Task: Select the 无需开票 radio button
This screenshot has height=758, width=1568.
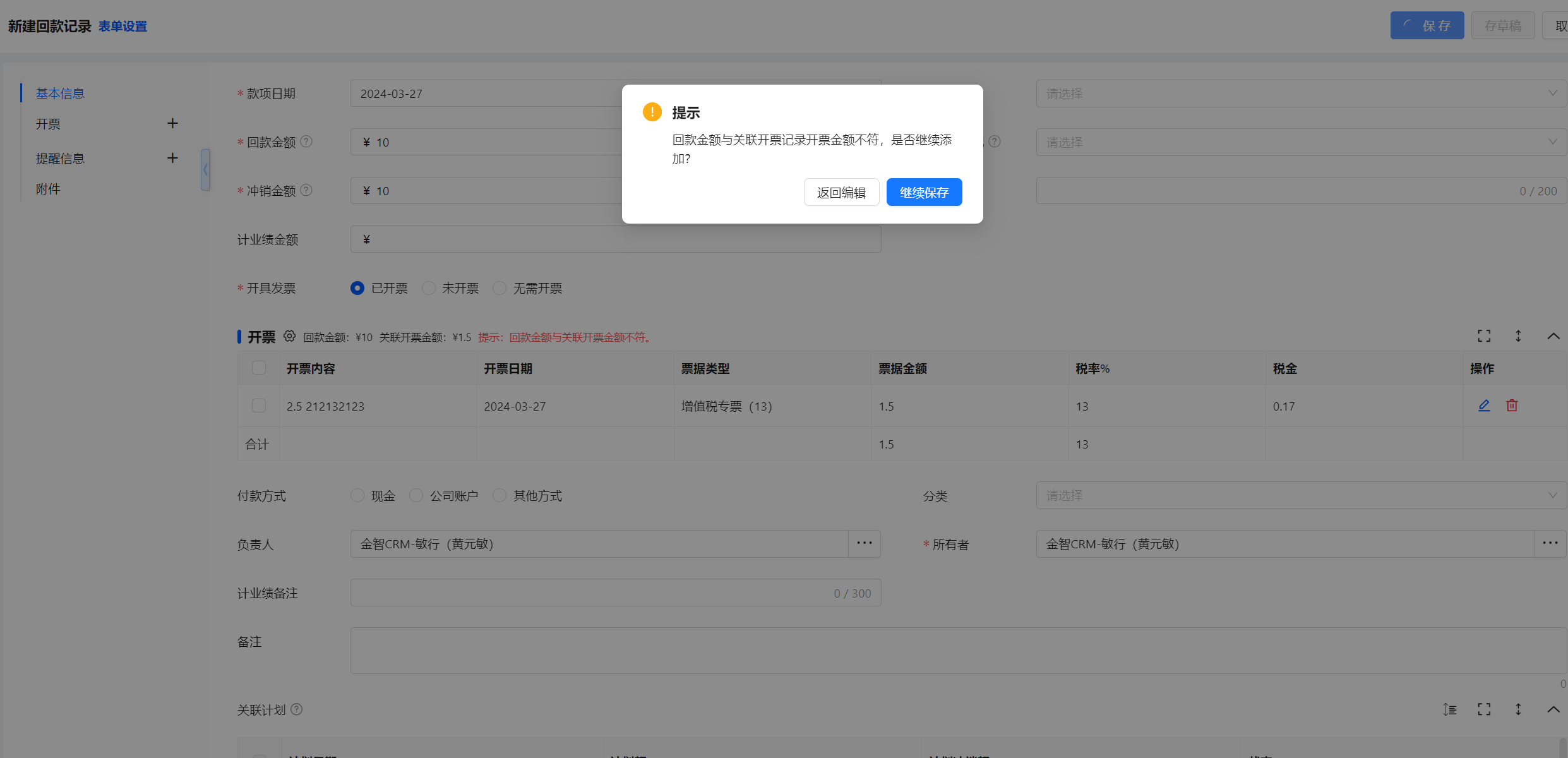Action: click(x=500, y=288)
